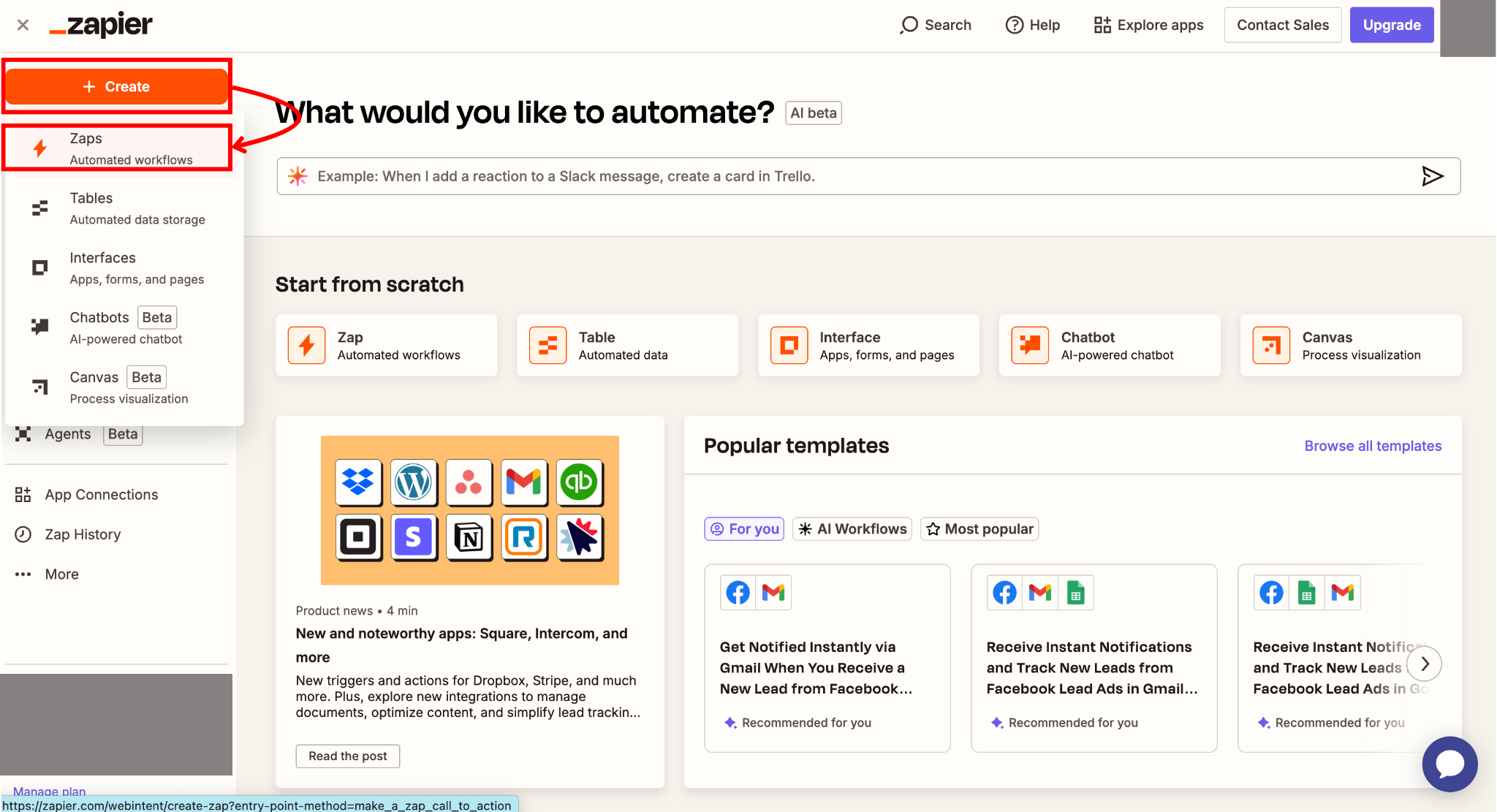The width and height of the screenshot is (1497, 812).
Task: Open Receive Instant Notifications Facebook Gmail Sheets template
Action: [x=1094, y=658]
